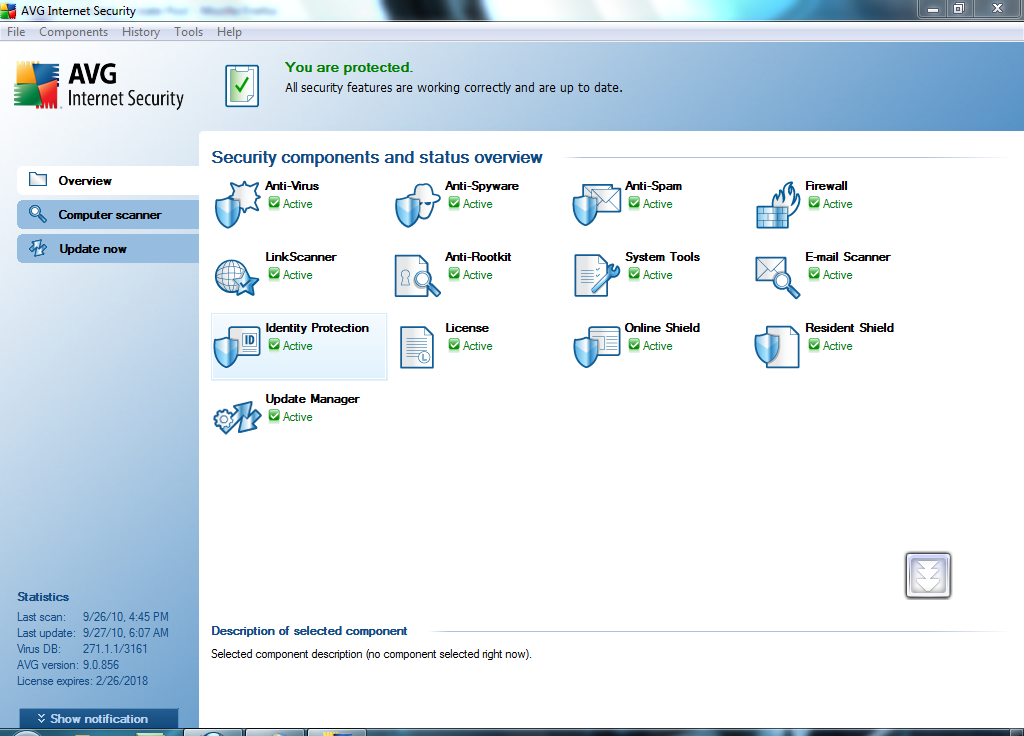The height and width of the screenshot is (736, 1024).
Task: Open the Anti-Spam envelope icon
Action: 596,204
